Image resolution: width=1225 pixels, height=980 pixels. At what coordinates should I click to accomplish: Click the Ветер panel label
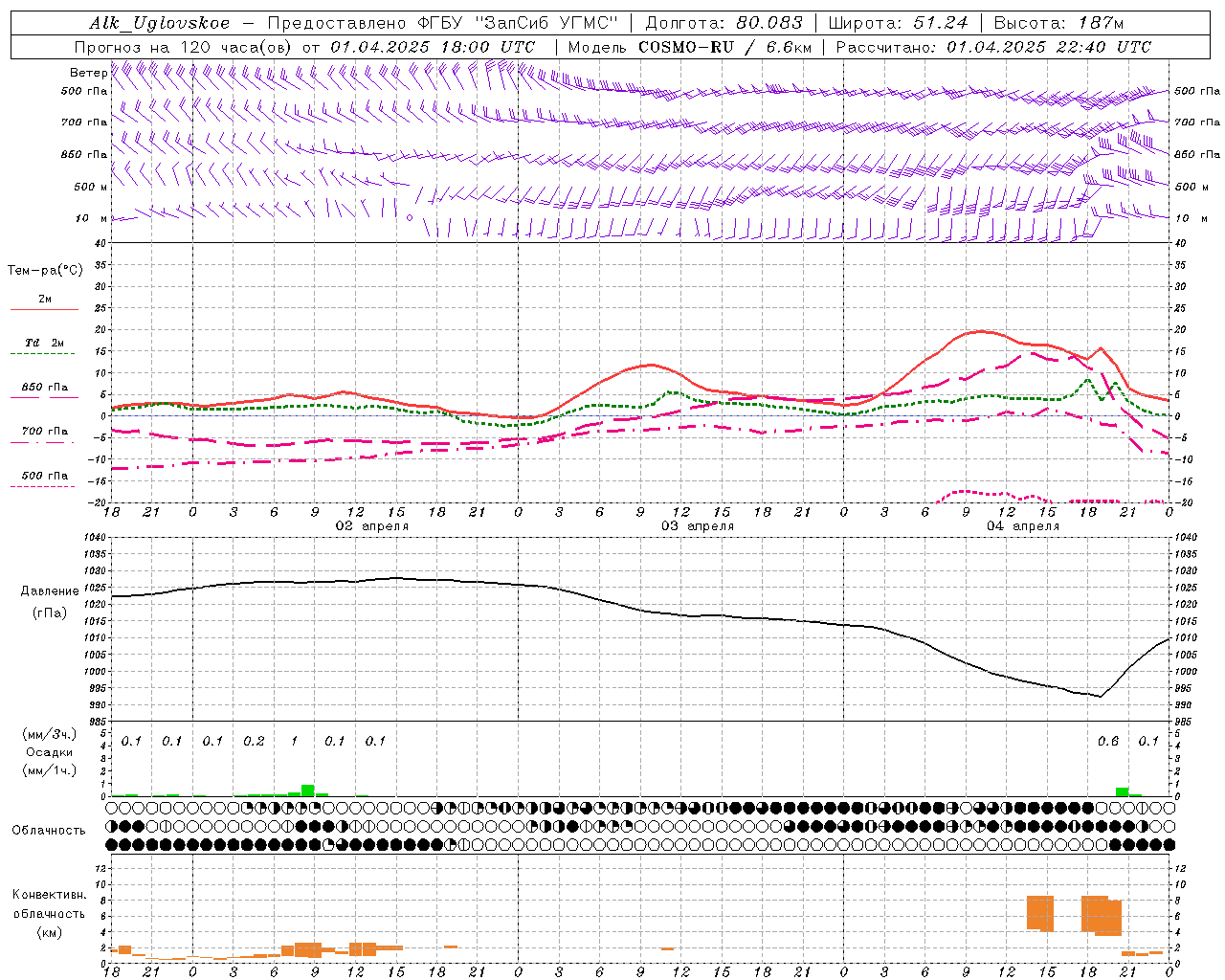tap(88, 73)
